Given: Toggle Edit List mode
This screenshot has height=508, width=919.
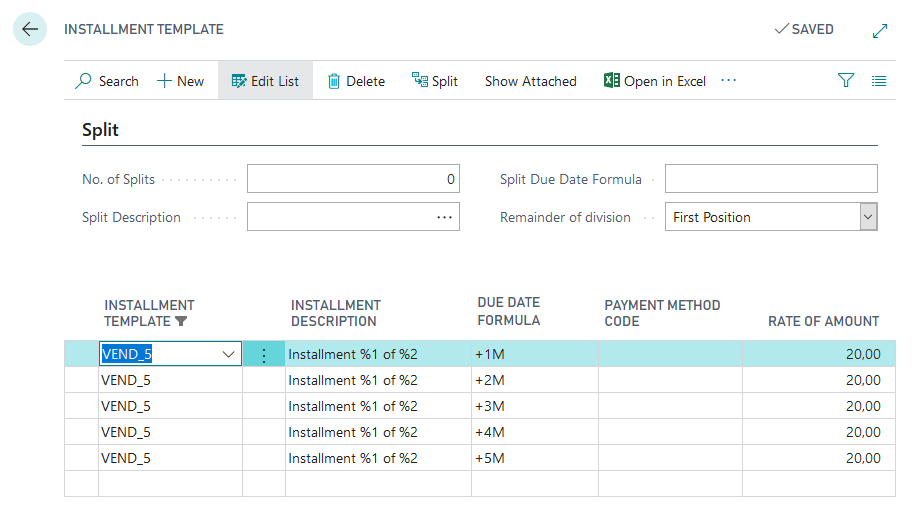Looking at the screenshot, I should point(265,81).
